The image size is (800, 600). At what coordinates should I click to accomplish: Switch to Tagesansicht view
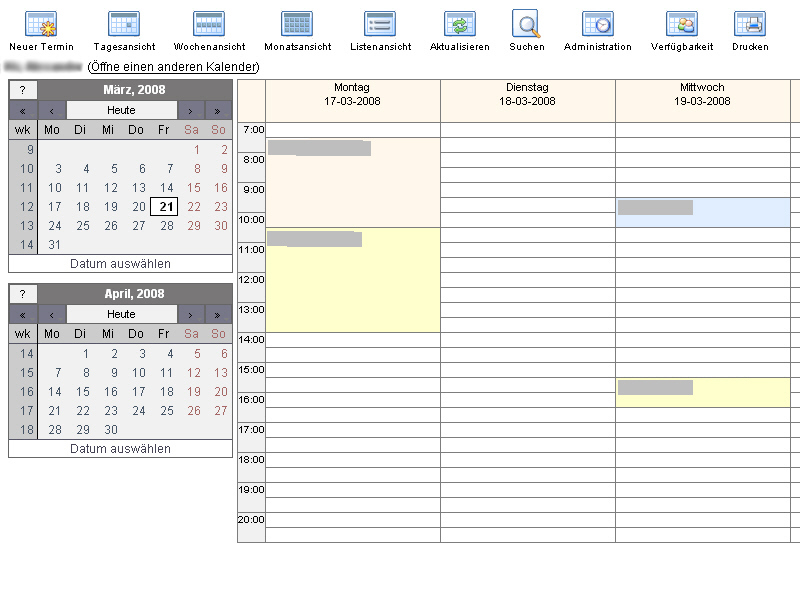(124, 24)
